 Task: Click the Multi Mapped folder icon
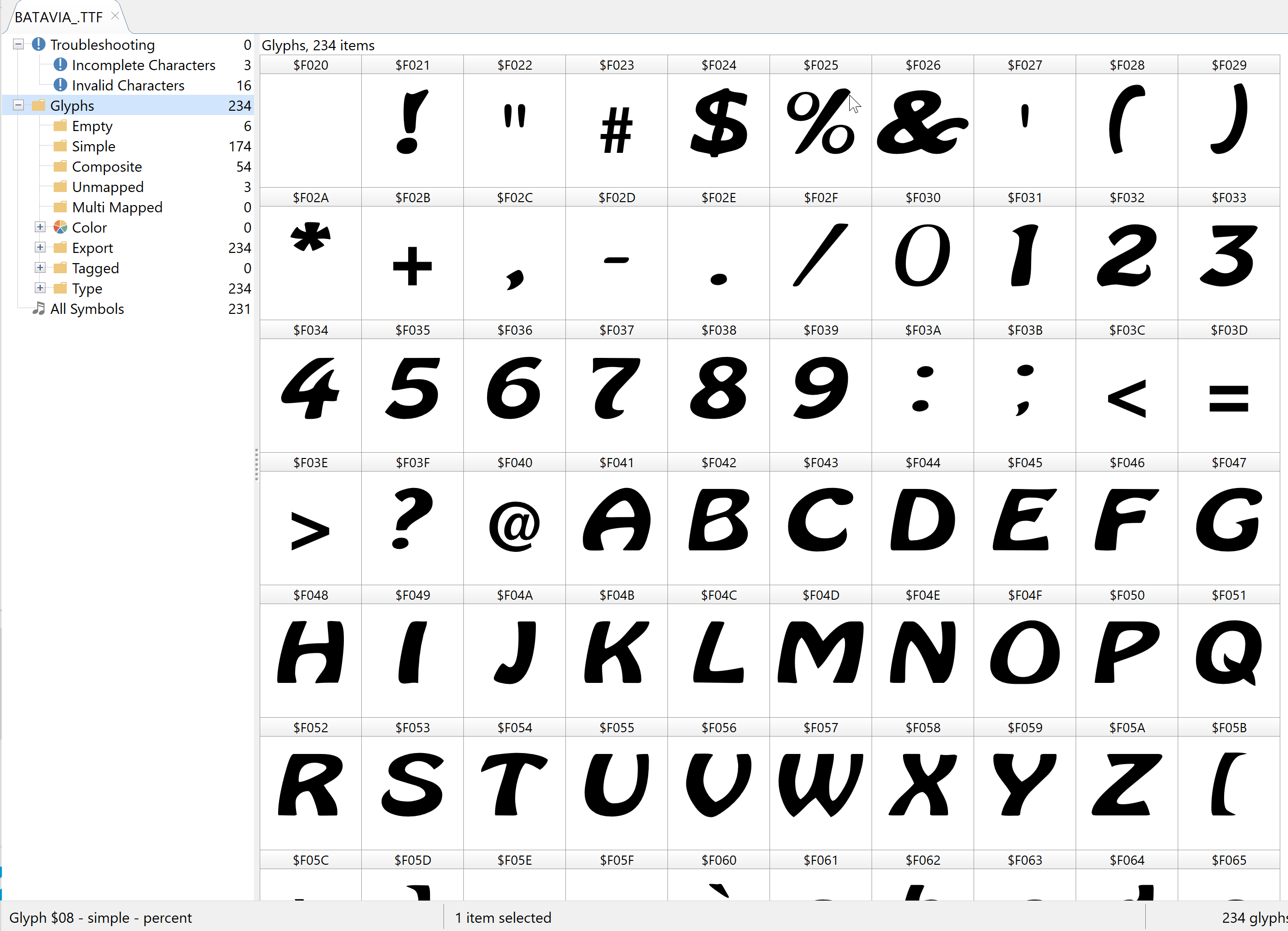pyautogui.click(x=60, y=207)
